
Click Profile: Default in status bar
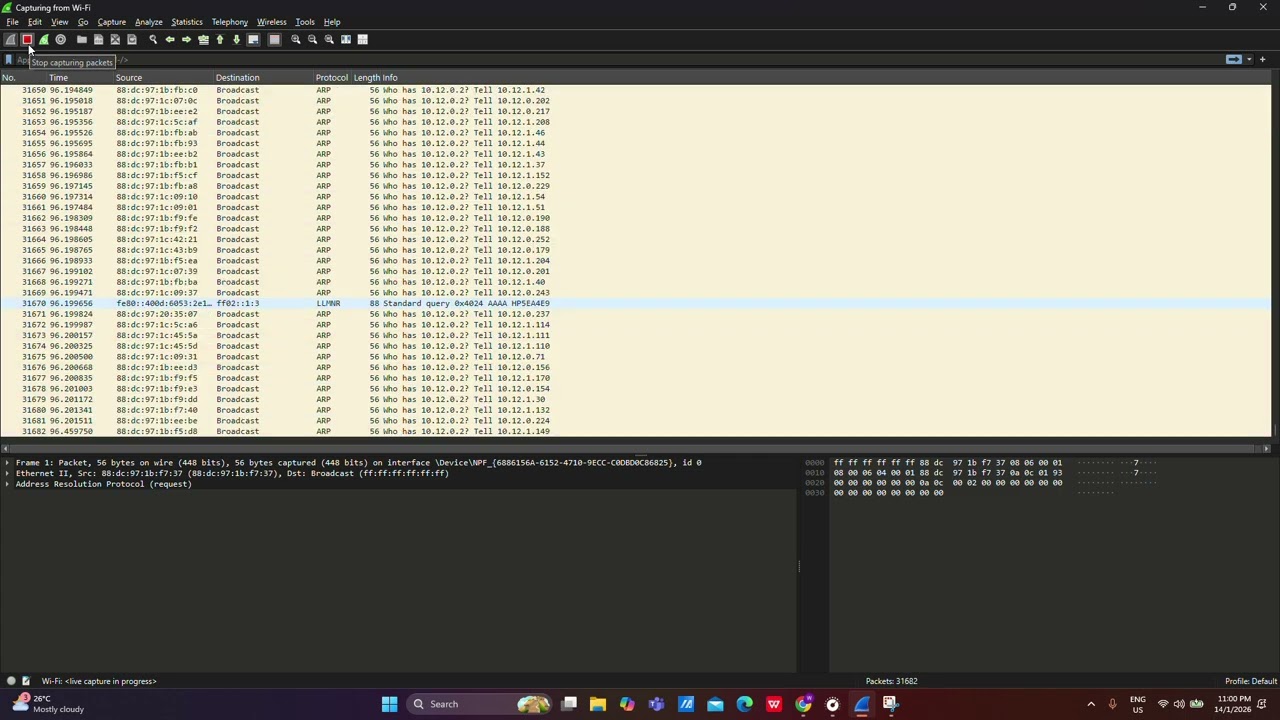(x=1251, y=681)
